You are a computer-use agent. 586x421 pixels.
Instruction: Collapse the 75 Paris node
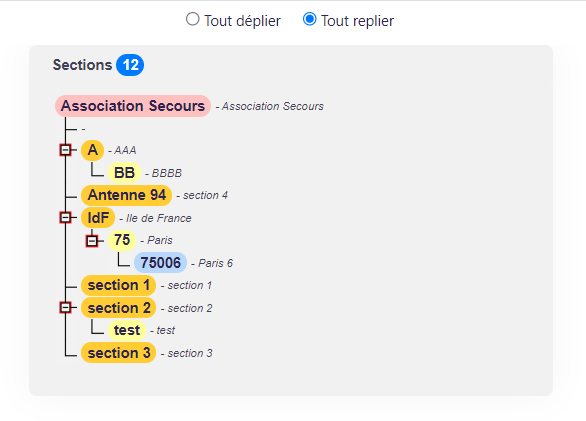[x=92, y=240]
